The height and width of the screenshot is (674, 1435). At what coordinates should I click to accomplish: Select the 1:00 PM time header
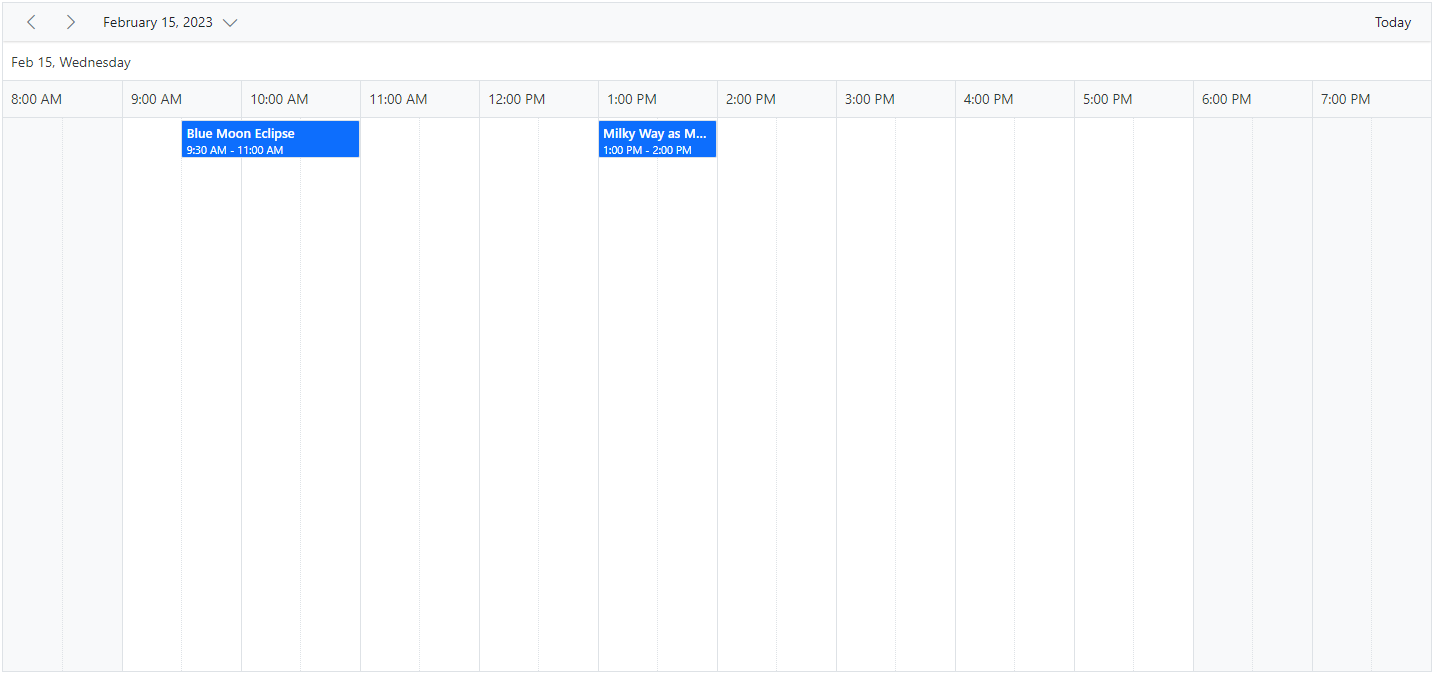tap(658, 99)
